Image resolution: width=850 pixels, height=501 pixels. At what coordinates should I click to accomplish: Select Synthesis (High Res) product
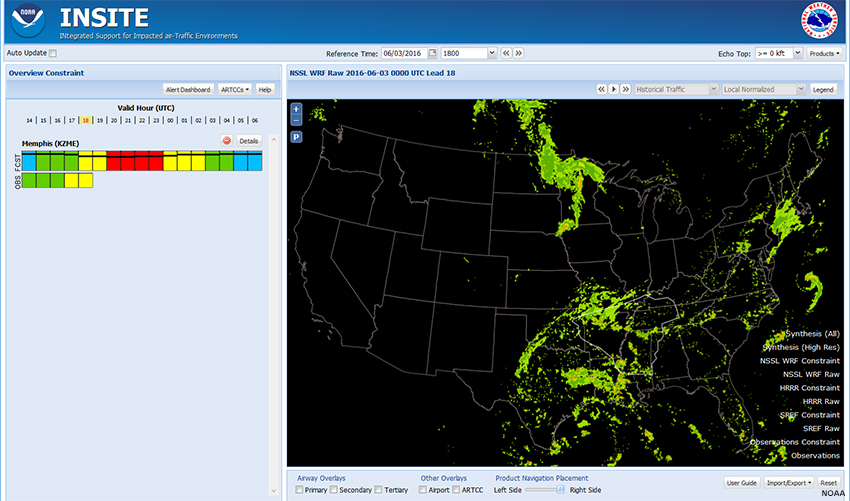(801, 348)
